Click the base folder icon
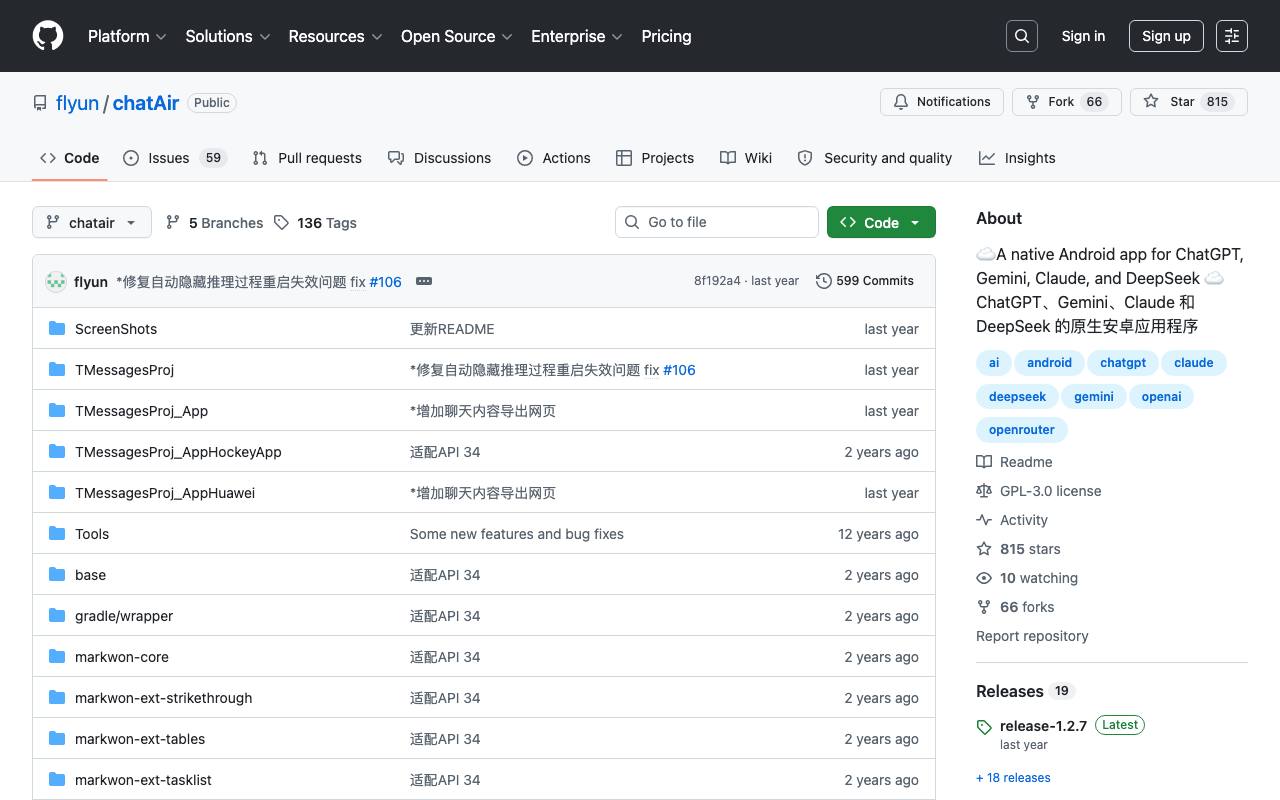 tap(57, 575)
